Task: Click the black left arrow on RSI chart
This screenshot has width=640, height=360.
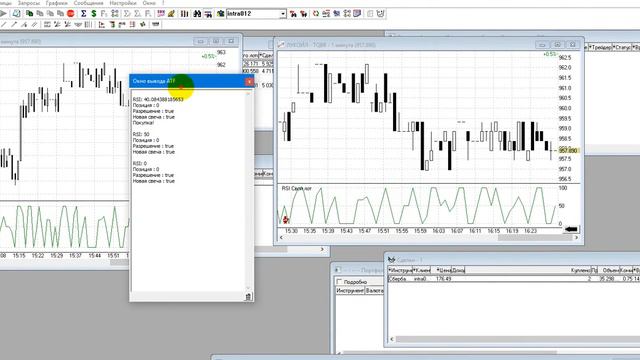Action: (571, 229)
